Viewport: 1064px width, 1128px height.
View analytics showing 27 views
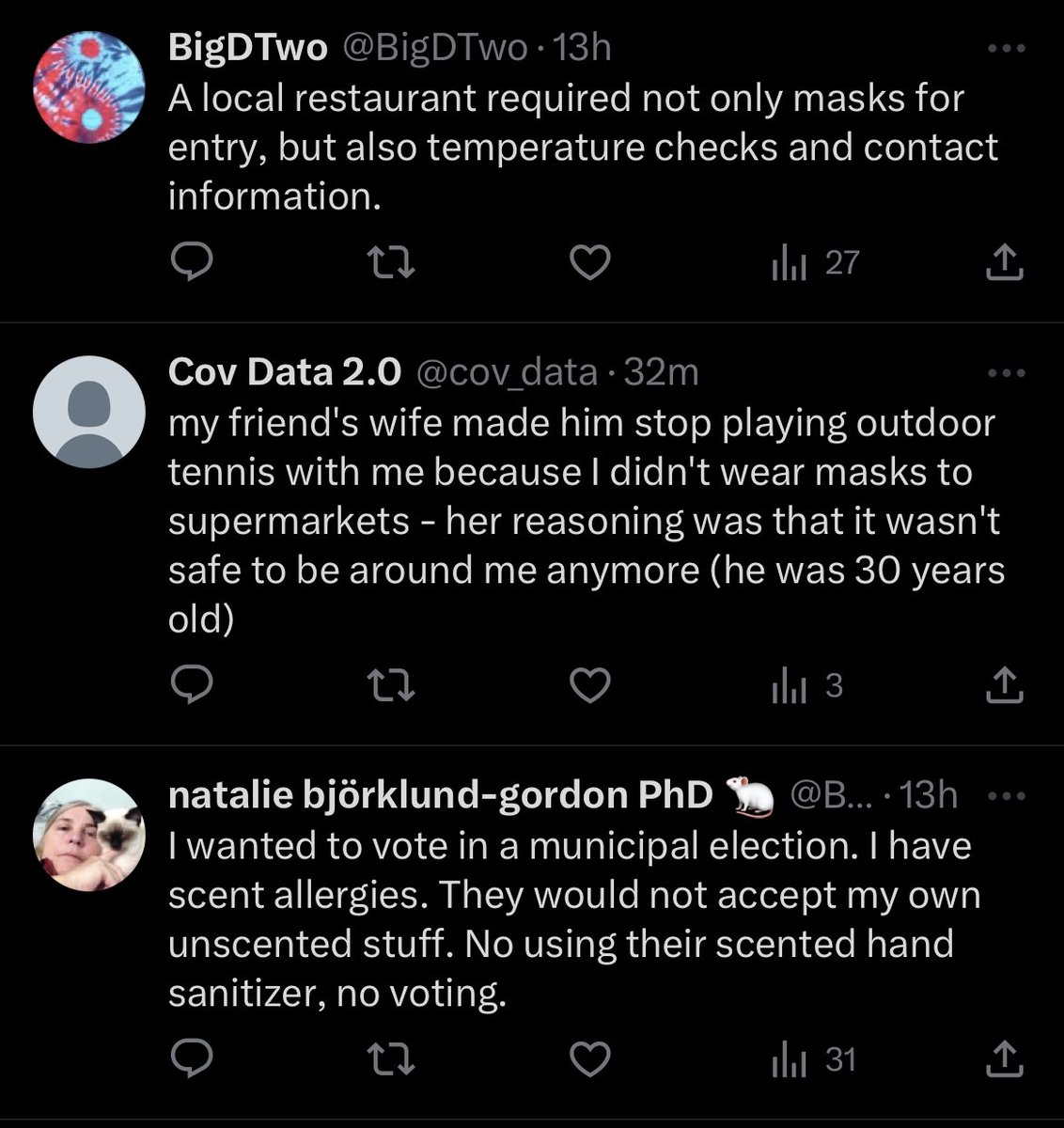tap(814, 263)
